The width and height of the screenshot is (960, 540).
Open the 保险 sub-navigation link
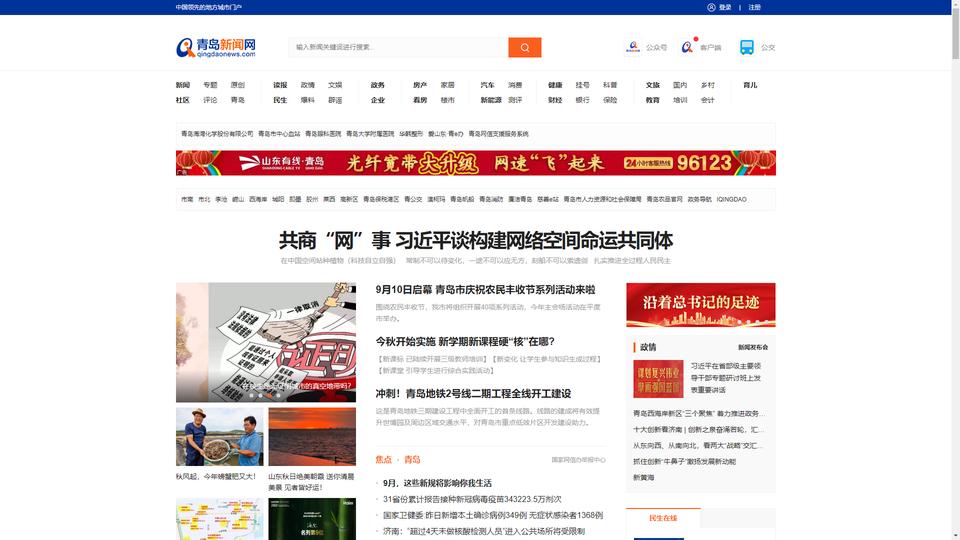point(610,100)
